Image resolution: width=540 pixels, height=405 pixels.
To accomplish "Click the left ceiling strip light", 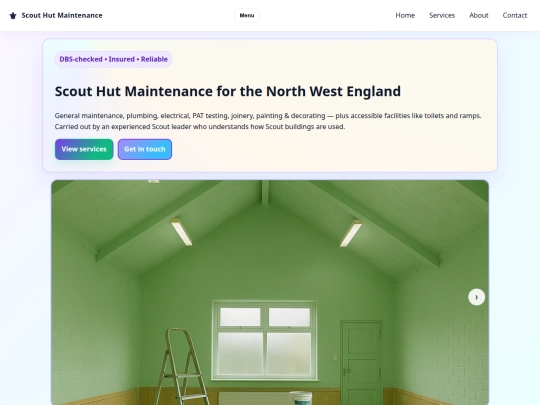I will 181,232.
